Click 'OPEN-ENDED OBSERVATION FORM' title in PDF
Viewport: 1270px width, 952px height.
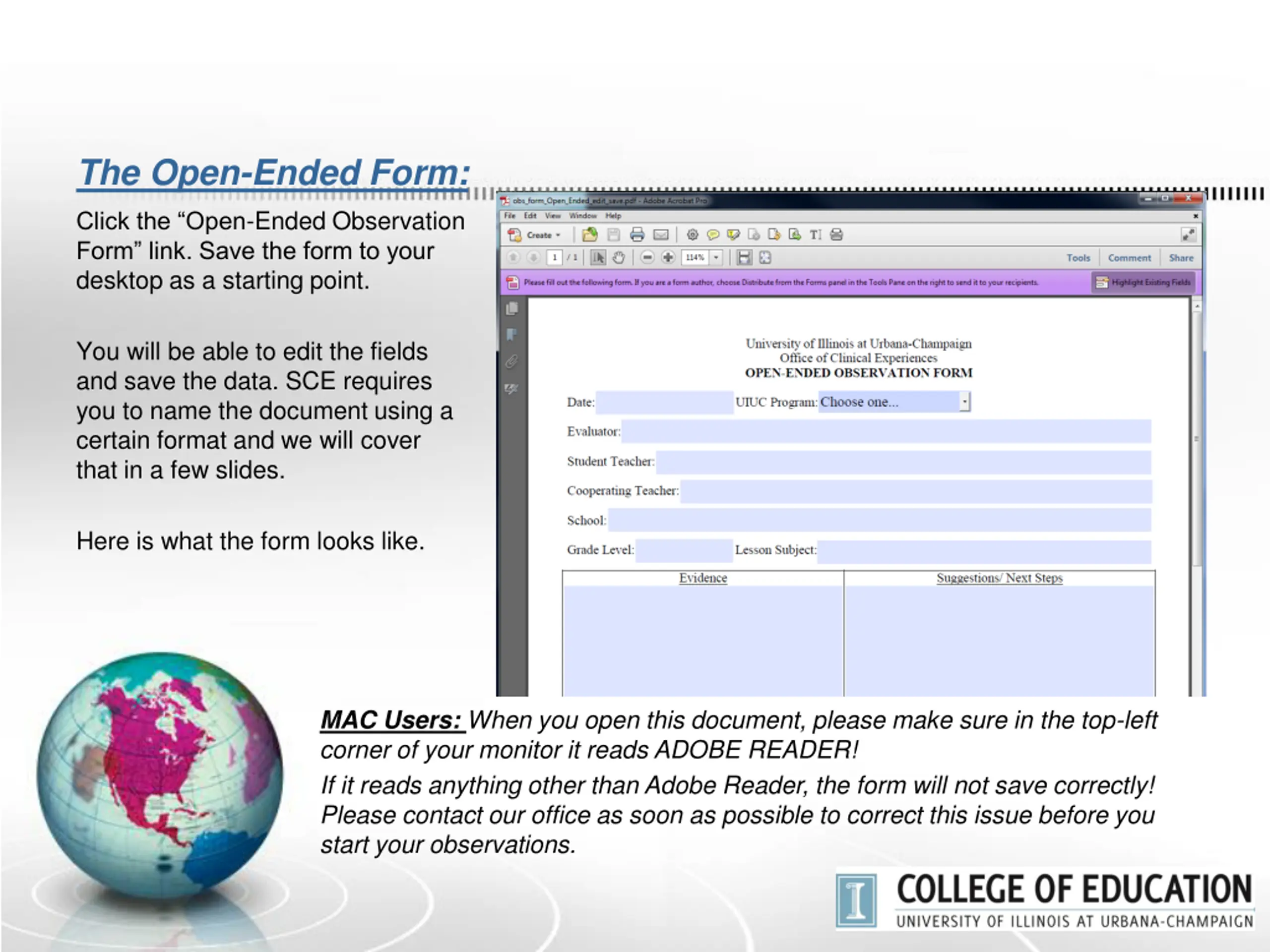click(858, 373)
